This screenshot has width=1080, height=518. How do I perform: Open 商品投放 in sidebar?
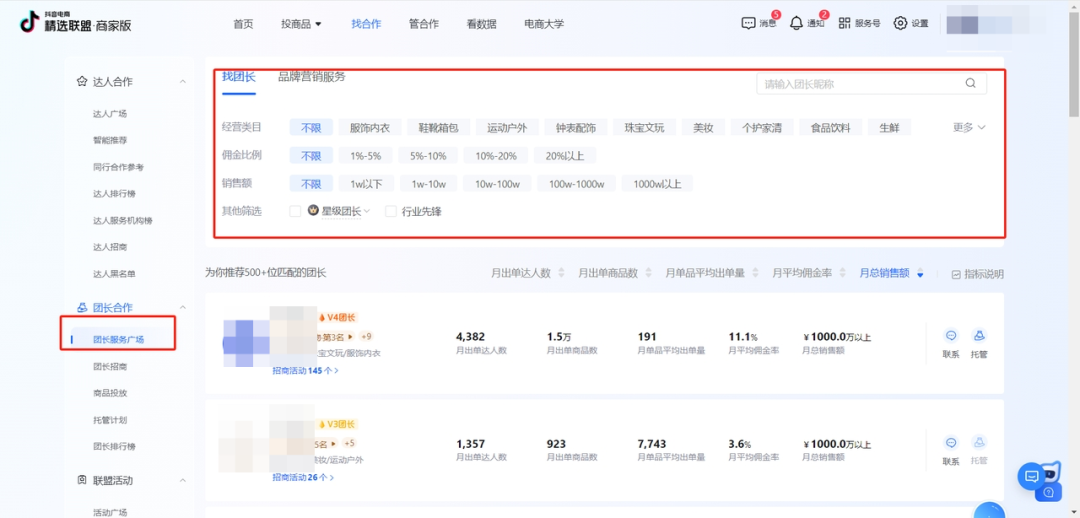pos(110,393)
